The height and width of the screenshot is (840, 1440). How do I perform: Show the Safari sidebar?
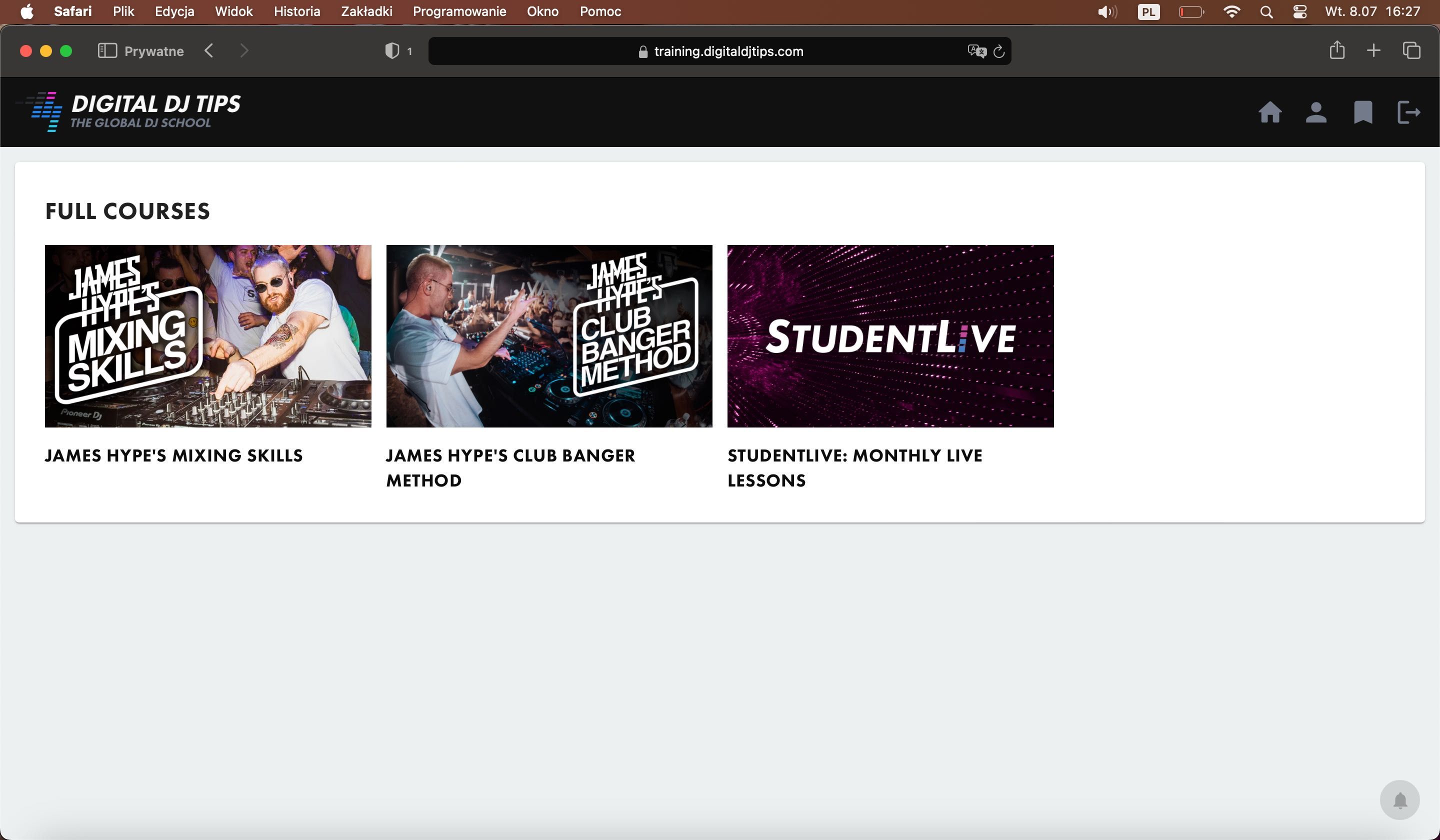click(107, 51)
